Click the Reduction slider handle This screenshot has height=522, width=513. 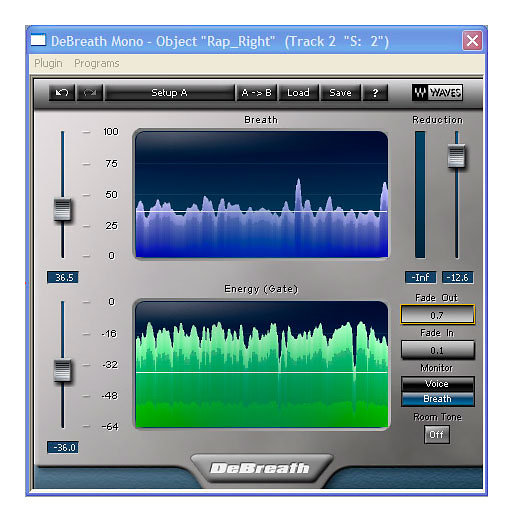tap(456, 155)
